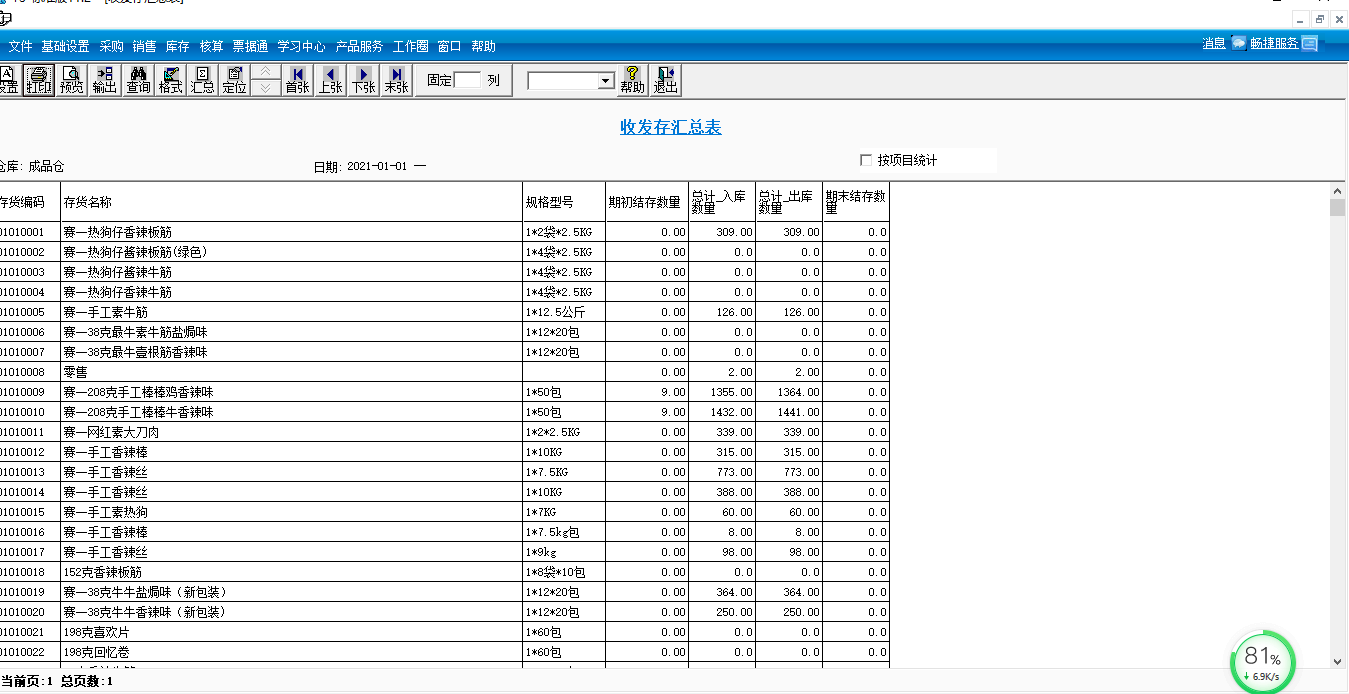Open the 票据通 menu
This screenshot has width=1349, height=694.
(x=250, y=46)
